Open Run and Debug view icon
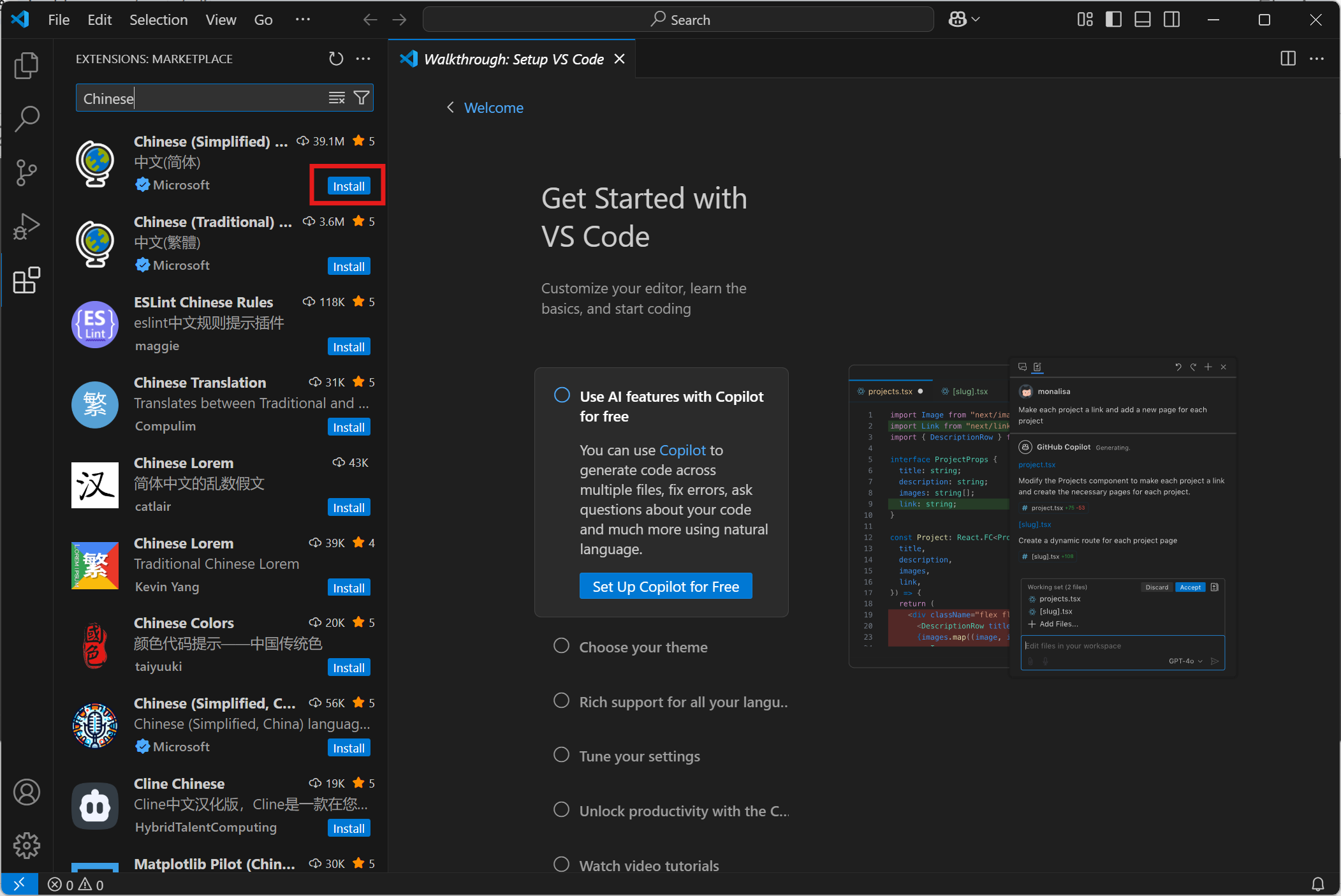Viewport: 1341px width, 896px height. 26,226
